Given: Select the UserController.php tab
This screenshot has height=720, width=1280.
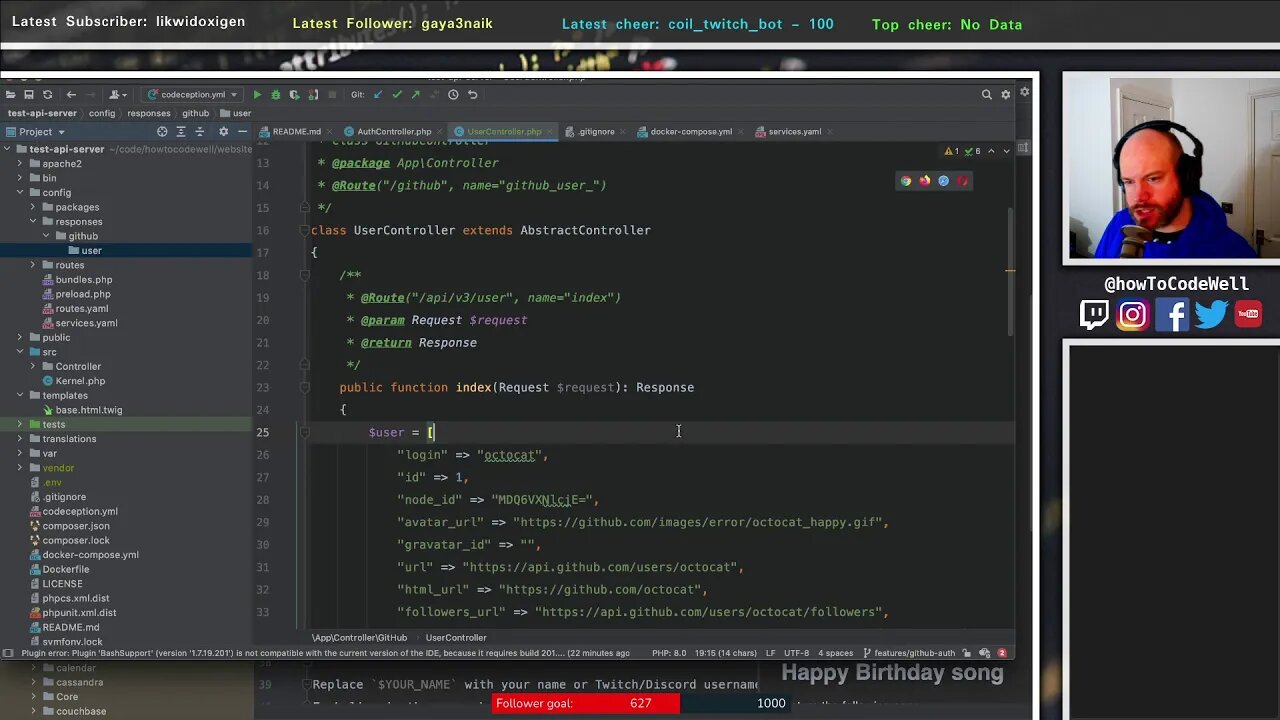Looking at the screenshot, I should (x=504, y=131).
